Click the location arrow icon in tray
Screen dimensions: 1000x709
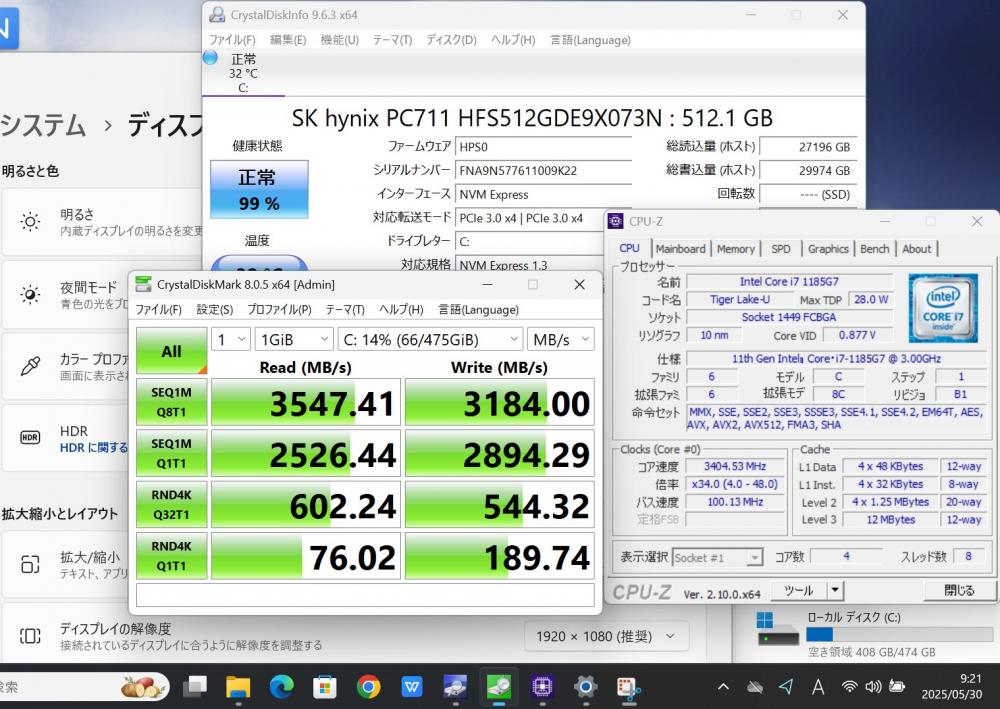pyautogui.click(x=786, y=687)
